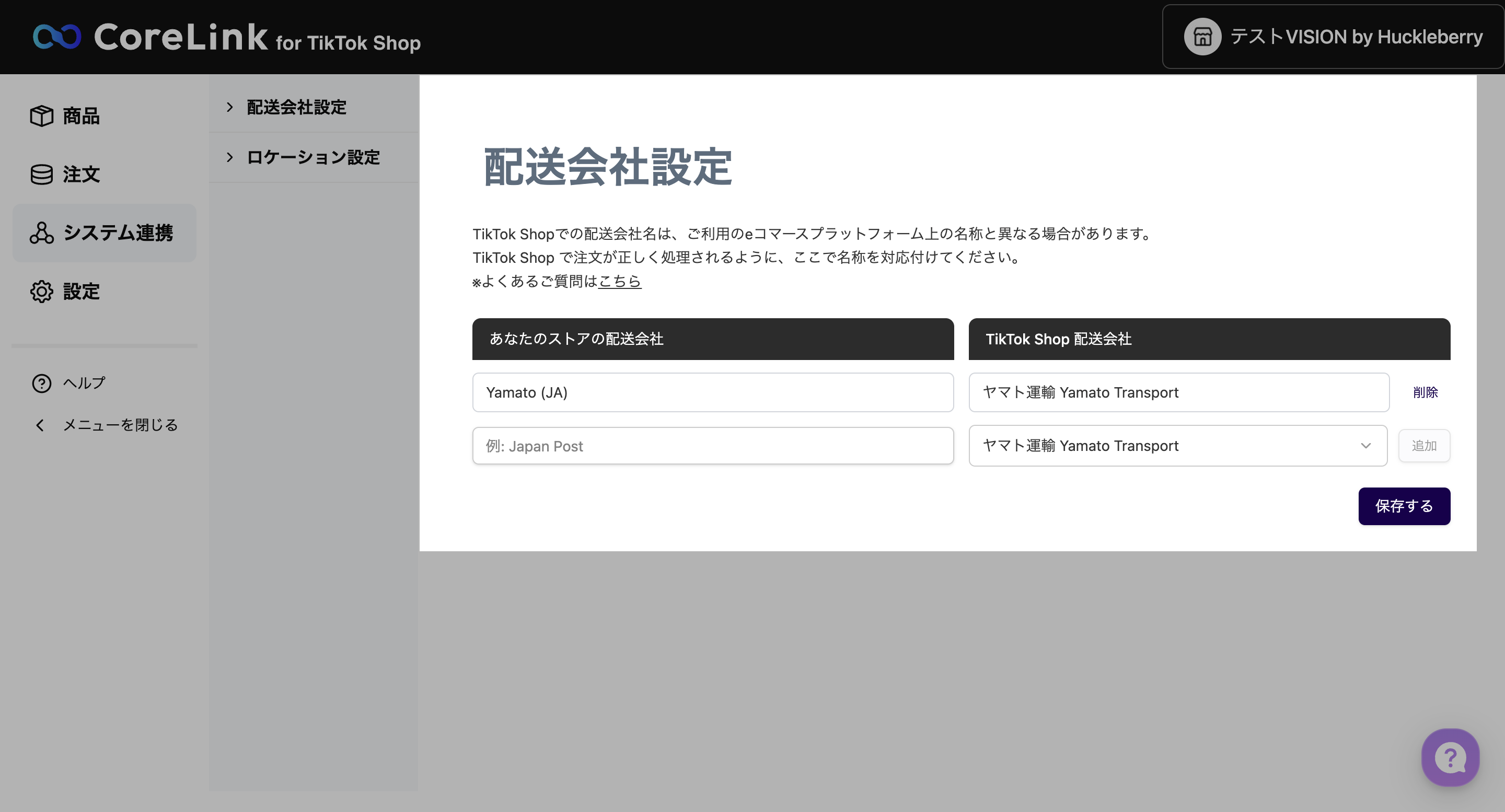The width and height of the screenshot is (1505, 812).
Task: Click the 注文 database icon in sidebar
Action: point(41,174)
